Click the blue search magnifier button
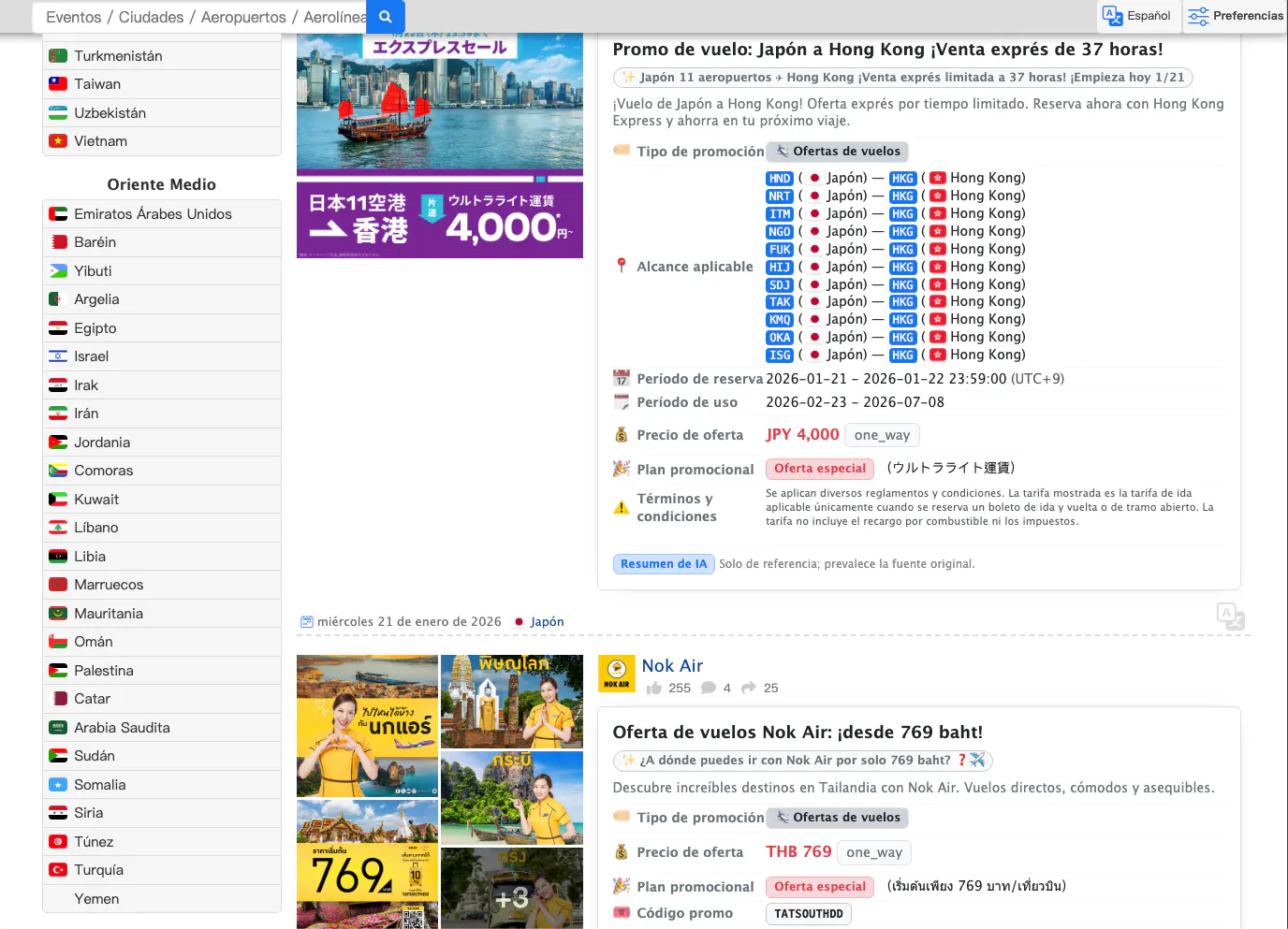Screen dimensions: 1288x929 pos(386,17)
